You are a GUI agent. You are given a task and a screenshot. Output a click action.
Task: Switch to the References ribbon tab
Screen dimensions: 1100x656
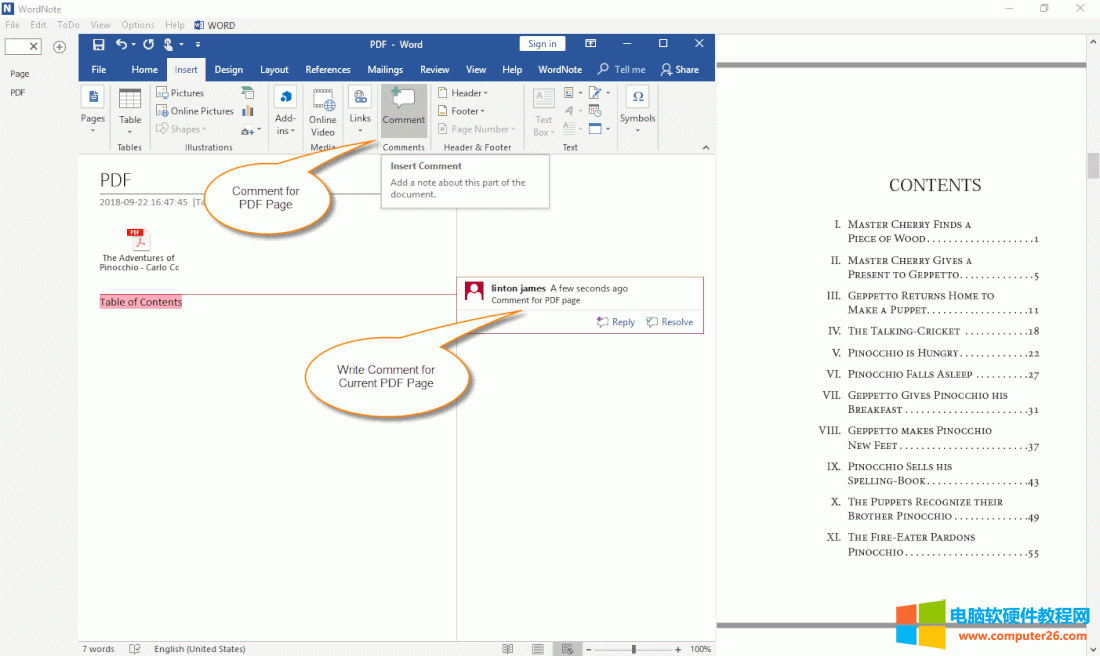coord(327,69)
